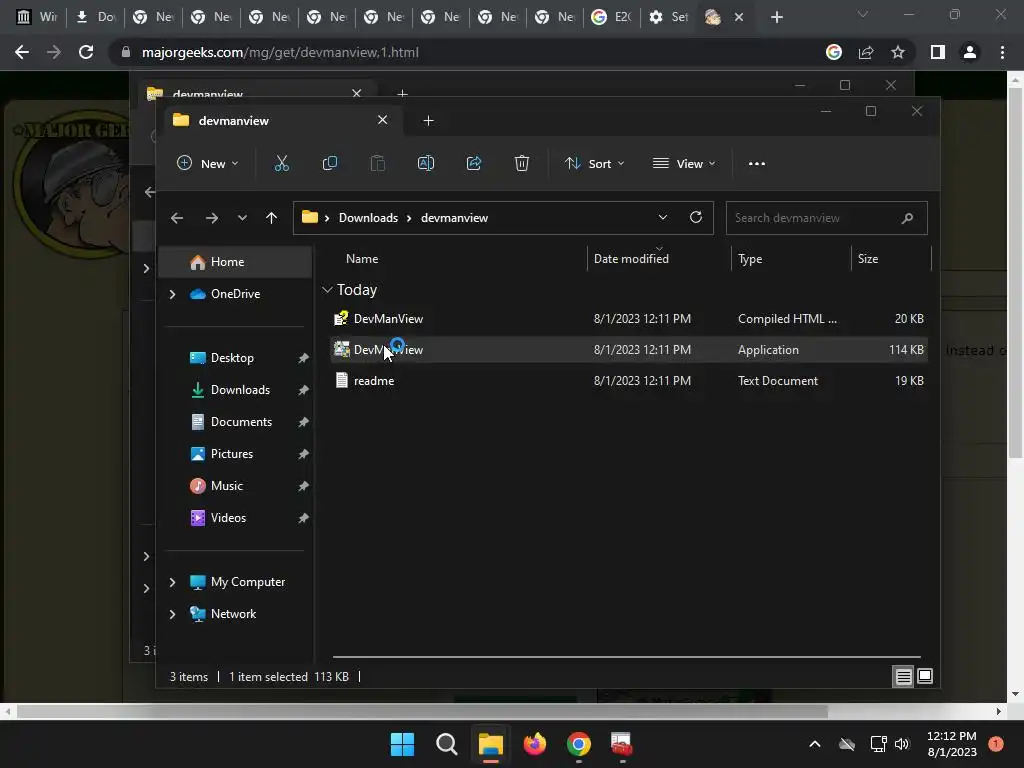The image size is (1024, 768).
Task: Sort by the Size column header
Action: coord(867,259)
